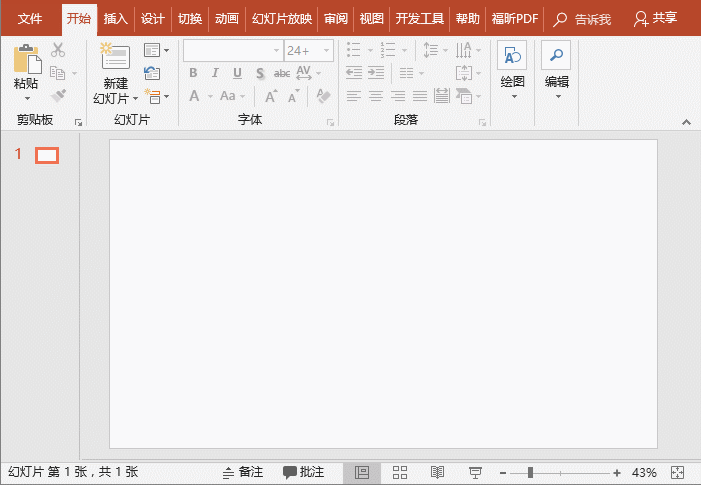Open the Drawing (绘图) tools icon

(512, 57)
